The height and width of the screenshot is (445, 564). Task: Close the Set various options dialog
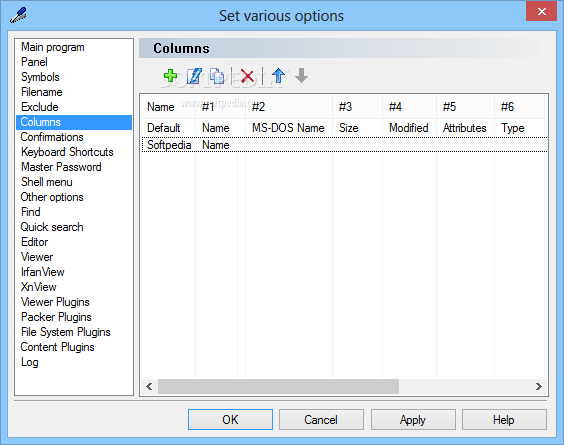(541, 12)
